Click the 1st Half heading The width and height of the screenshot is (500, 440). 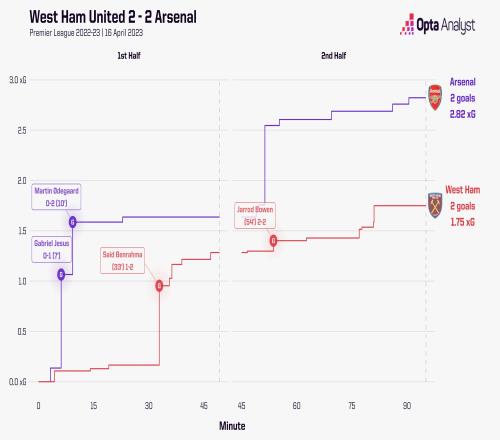(x=129, y=55)
